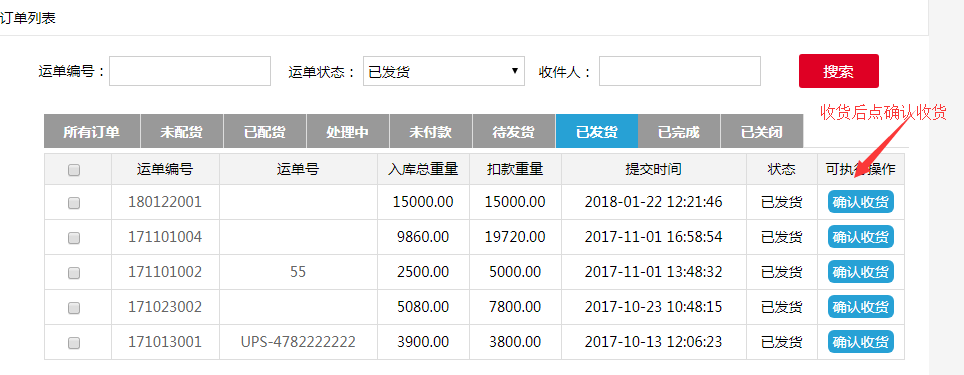The height and width of the screenshot is (375, 964).
Task: Click total weight value 2500.00
Action: [423, 272]
